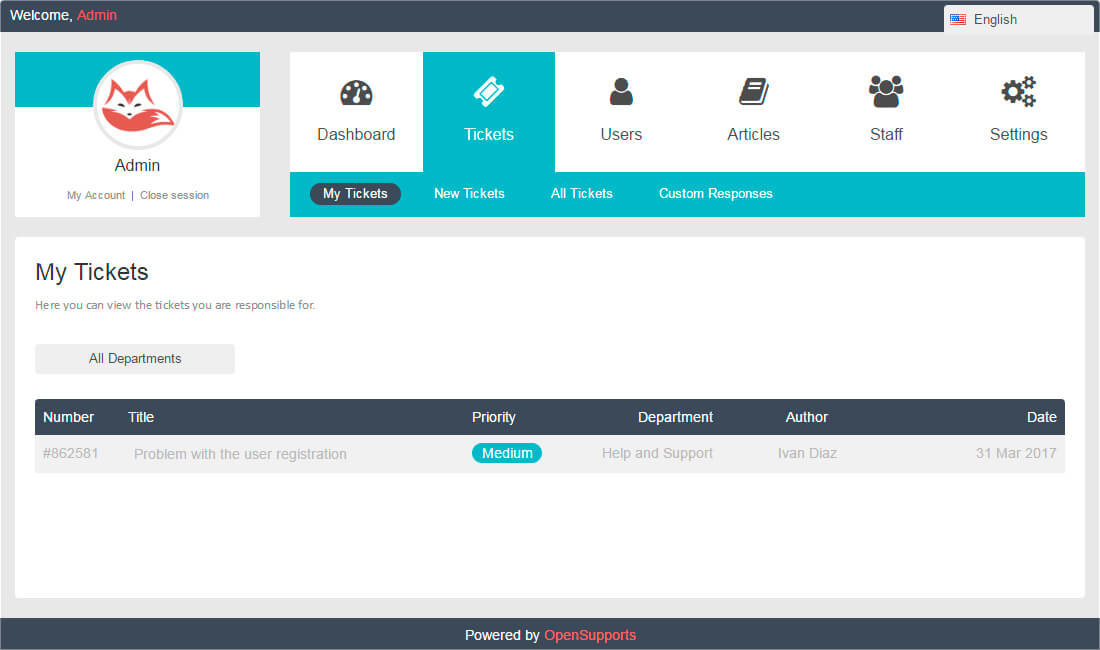Select the My Tickets tab
Screen dimensions: 1100x650
pos(355,193)
